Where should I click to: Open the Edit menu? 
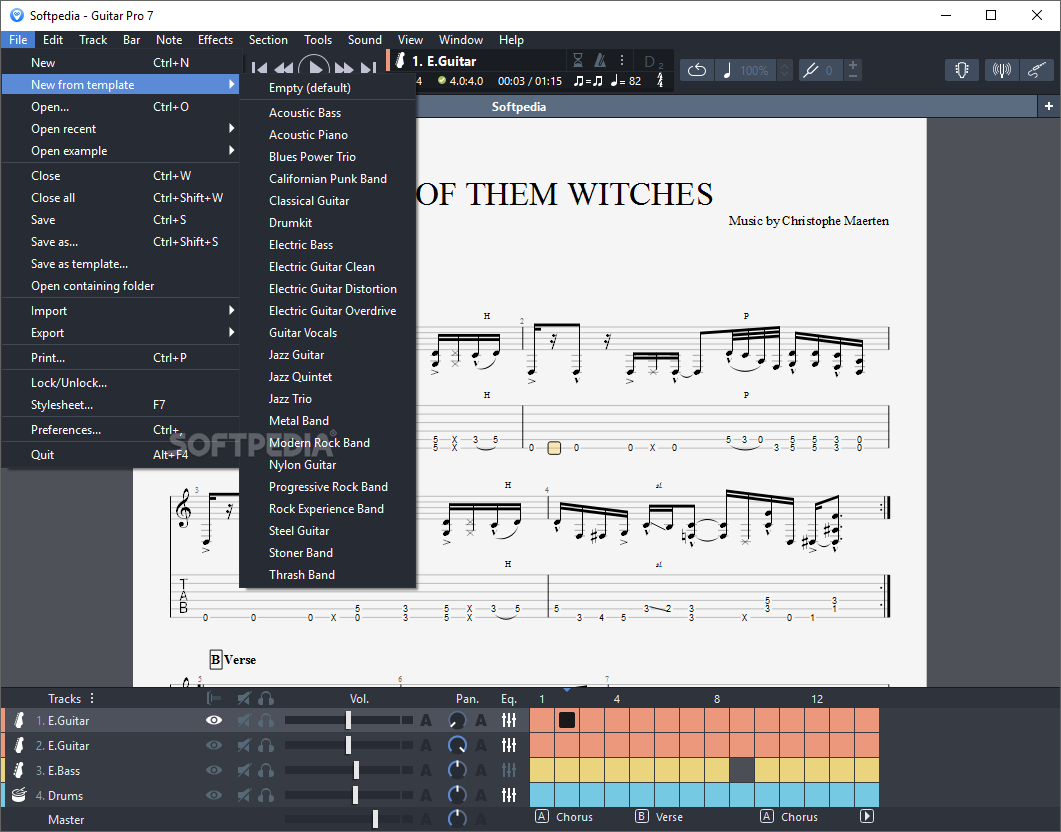click(x=53, y=40)
